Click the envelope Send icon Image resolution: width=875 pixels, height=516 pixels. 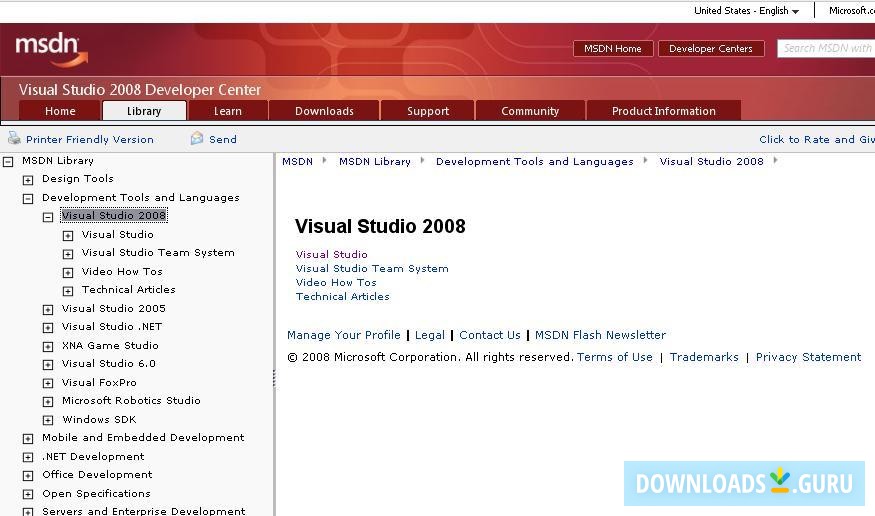196,138
